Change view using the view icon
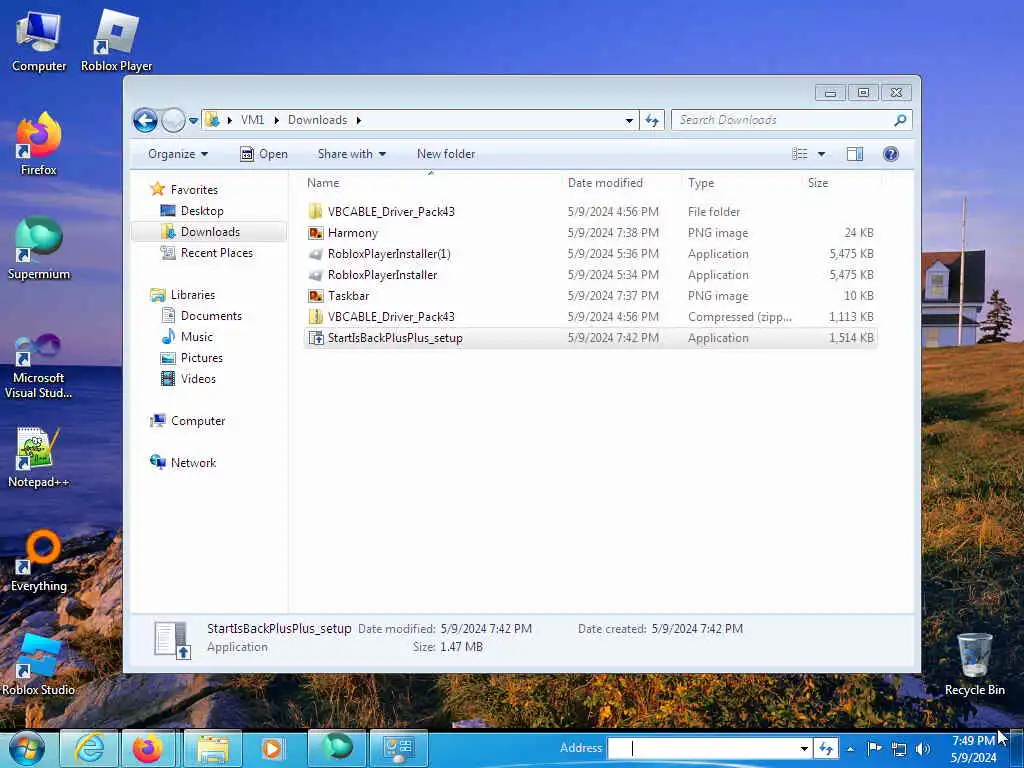Image resolution: width=1024 pixels, height=768 pixels. 800,154
